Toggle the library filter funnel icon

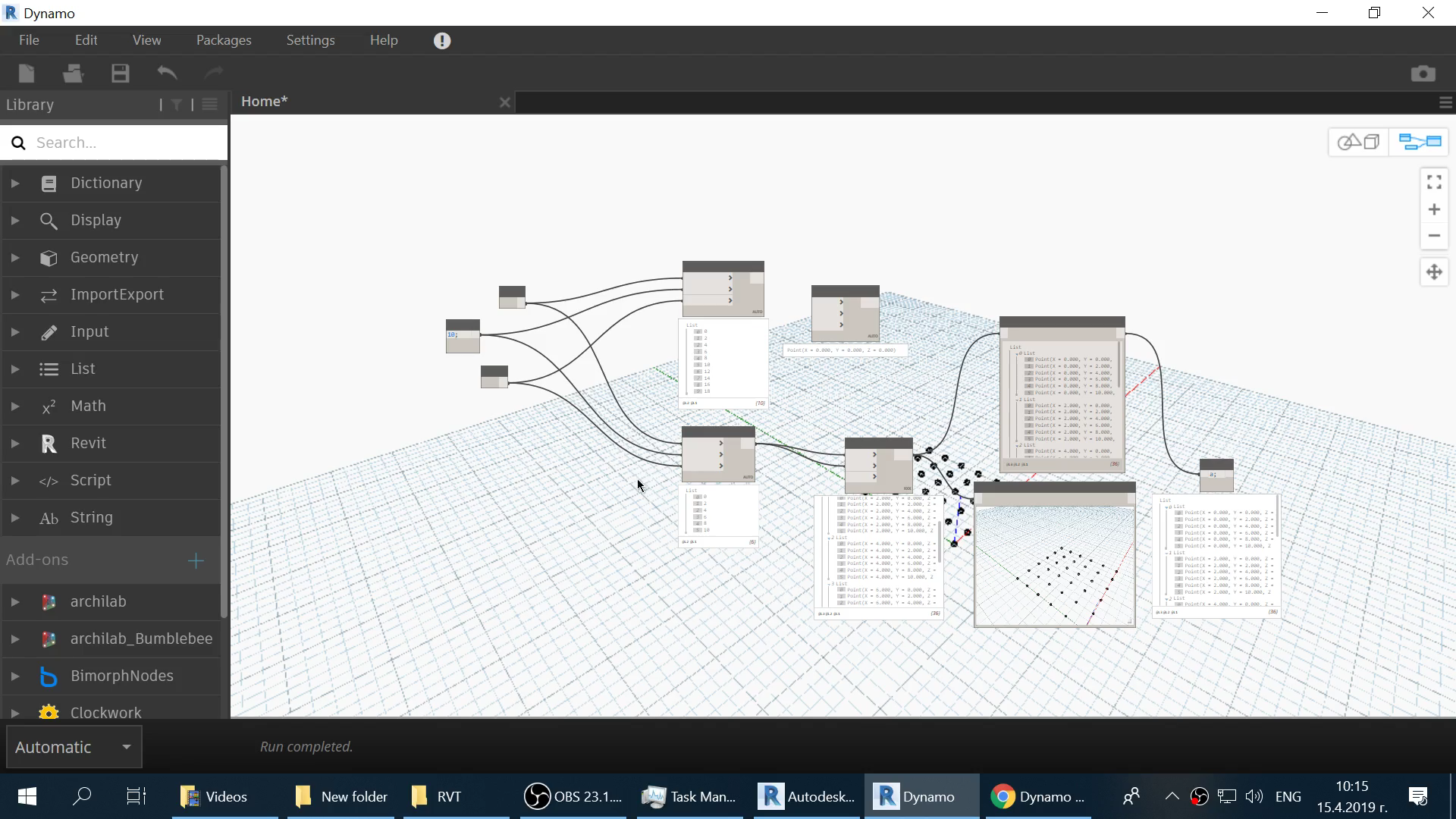point(177,105)
